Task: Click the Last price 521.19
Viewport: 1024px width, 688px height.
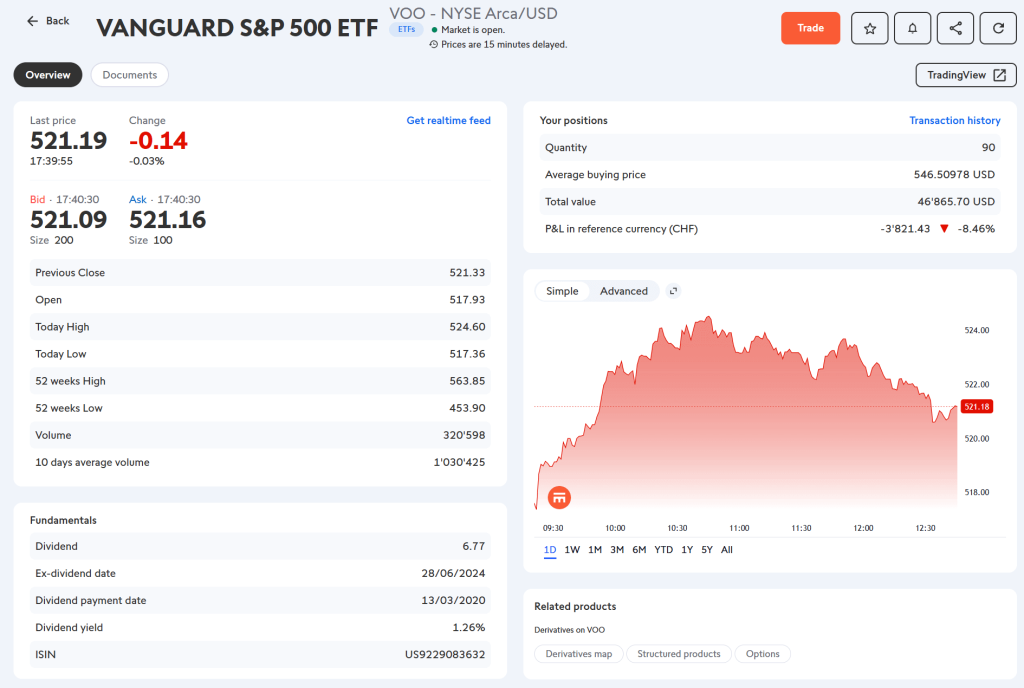Action: tap(69, 140)
